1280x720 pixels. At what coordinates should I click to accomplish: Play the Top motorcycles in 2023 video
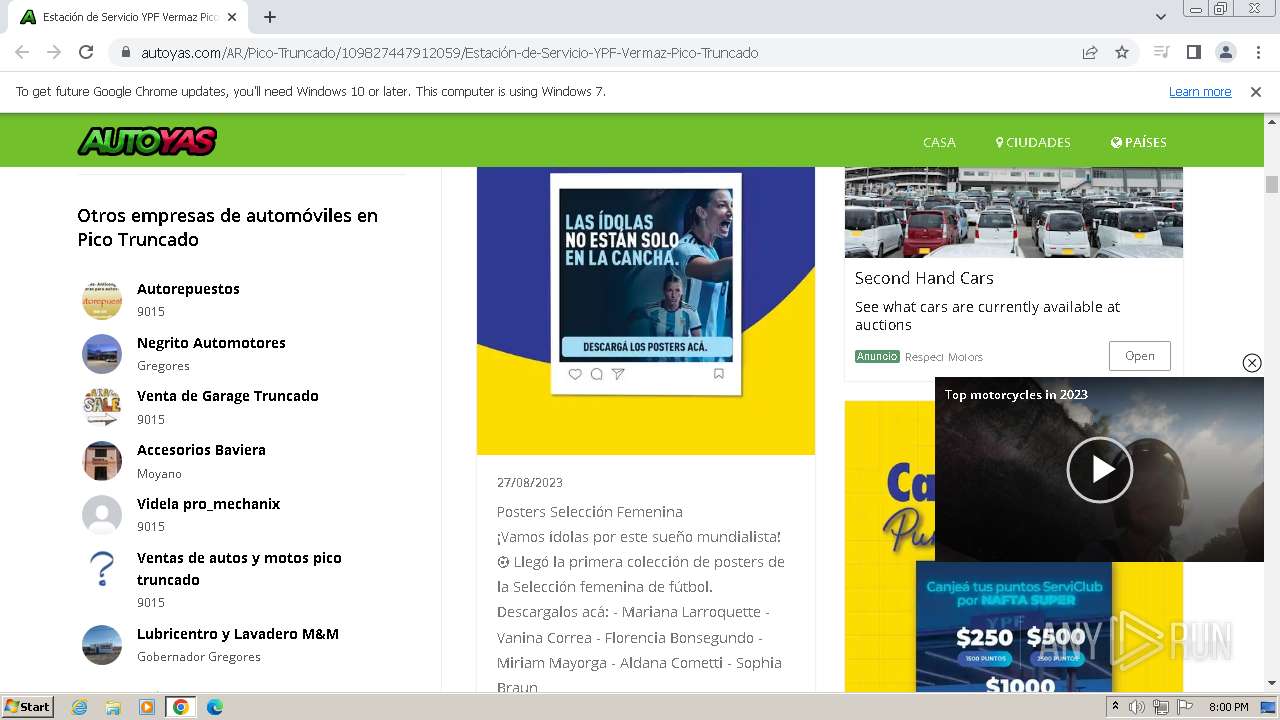pos(1100,469)
